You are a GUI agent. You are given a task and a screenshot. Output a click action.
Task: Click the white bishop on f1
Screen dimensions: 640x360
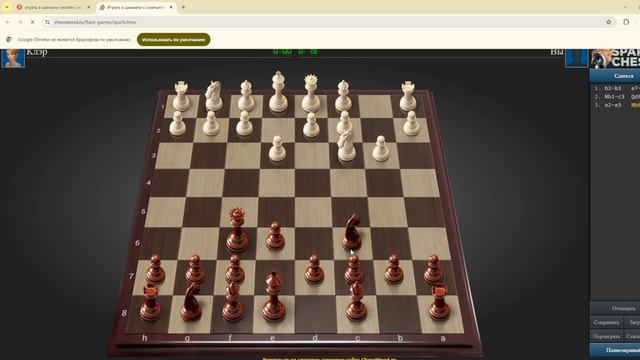246,96
